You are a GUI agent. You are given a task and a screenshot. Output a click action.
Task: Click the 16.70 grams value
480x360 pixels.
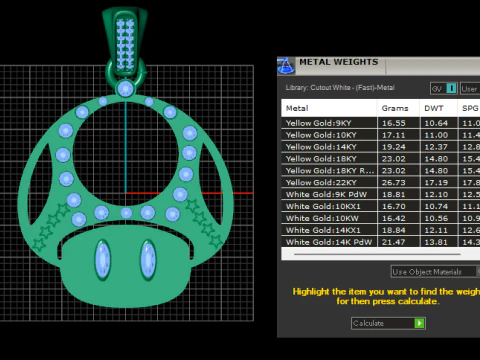(394, 206)
